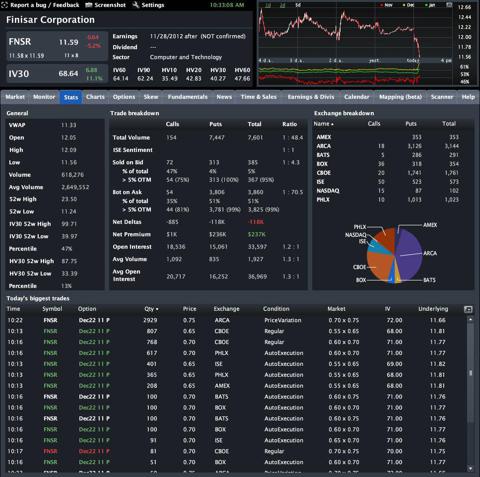Viewport: 480px width, 477px height.
Task: Click the NASDAQ row in exchange breakdown
Action: [x=393, y=191]
